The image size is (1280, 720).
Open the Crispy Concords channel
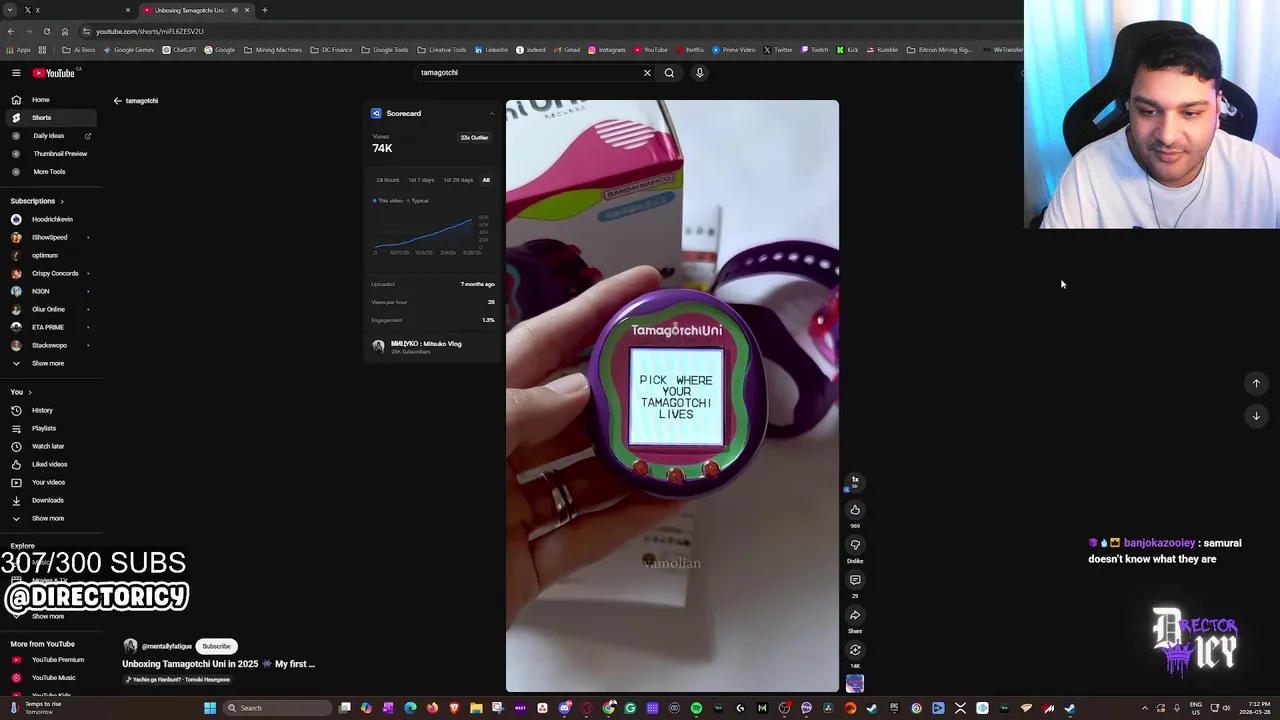tap(50, 273)
